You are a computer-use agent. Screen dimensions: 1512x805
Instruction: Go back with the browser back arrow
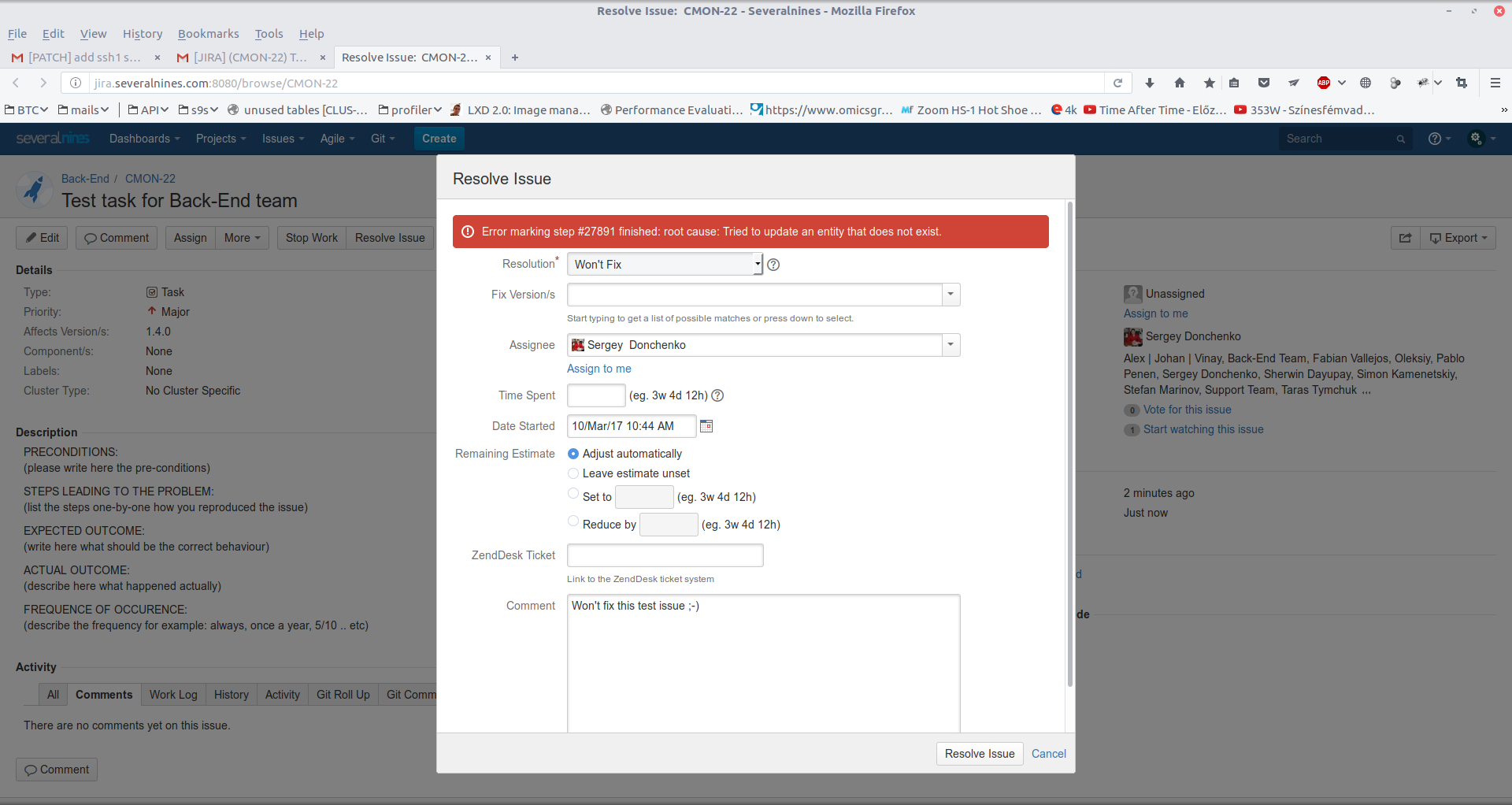[x=16, y=83]
